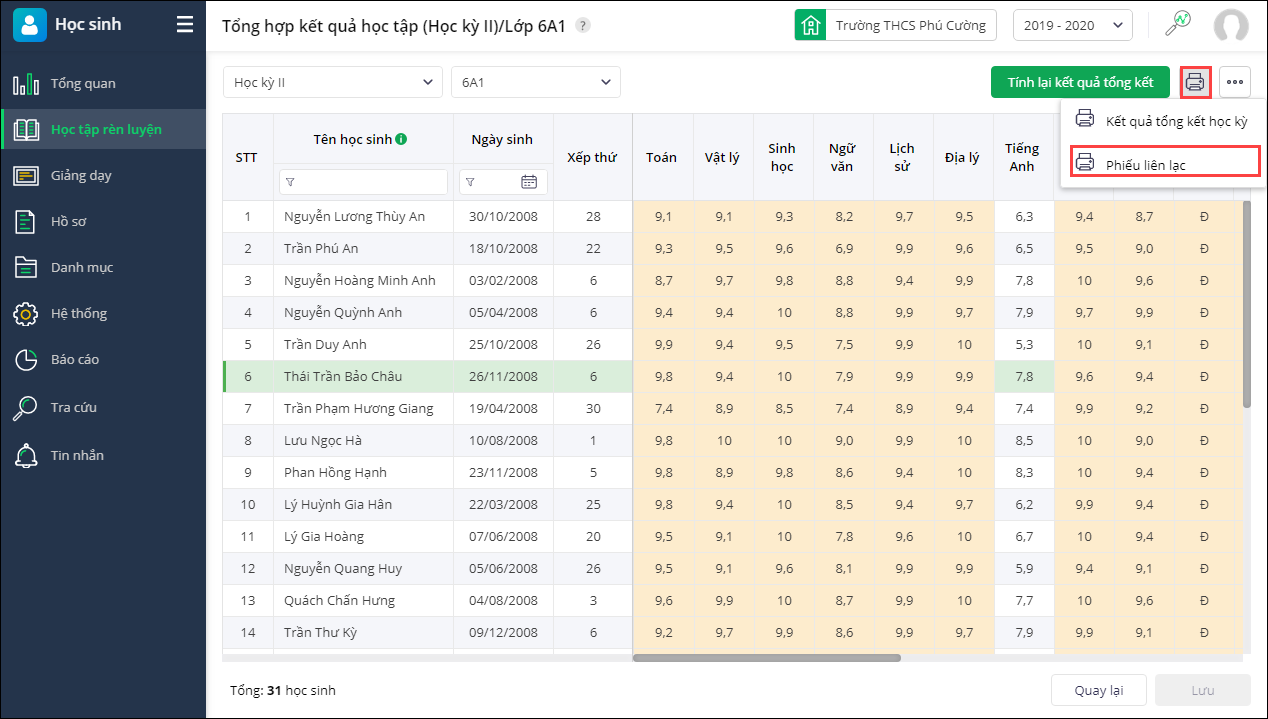Expand the Học kỳ II semester dropdown
Screen dimensions: 1268x719
pyautogui.click(x=332, y=82)
